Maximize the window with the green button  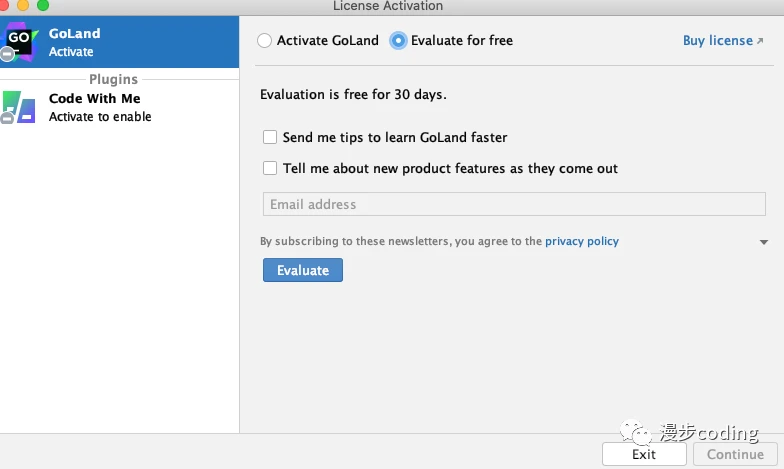(43, 5)
